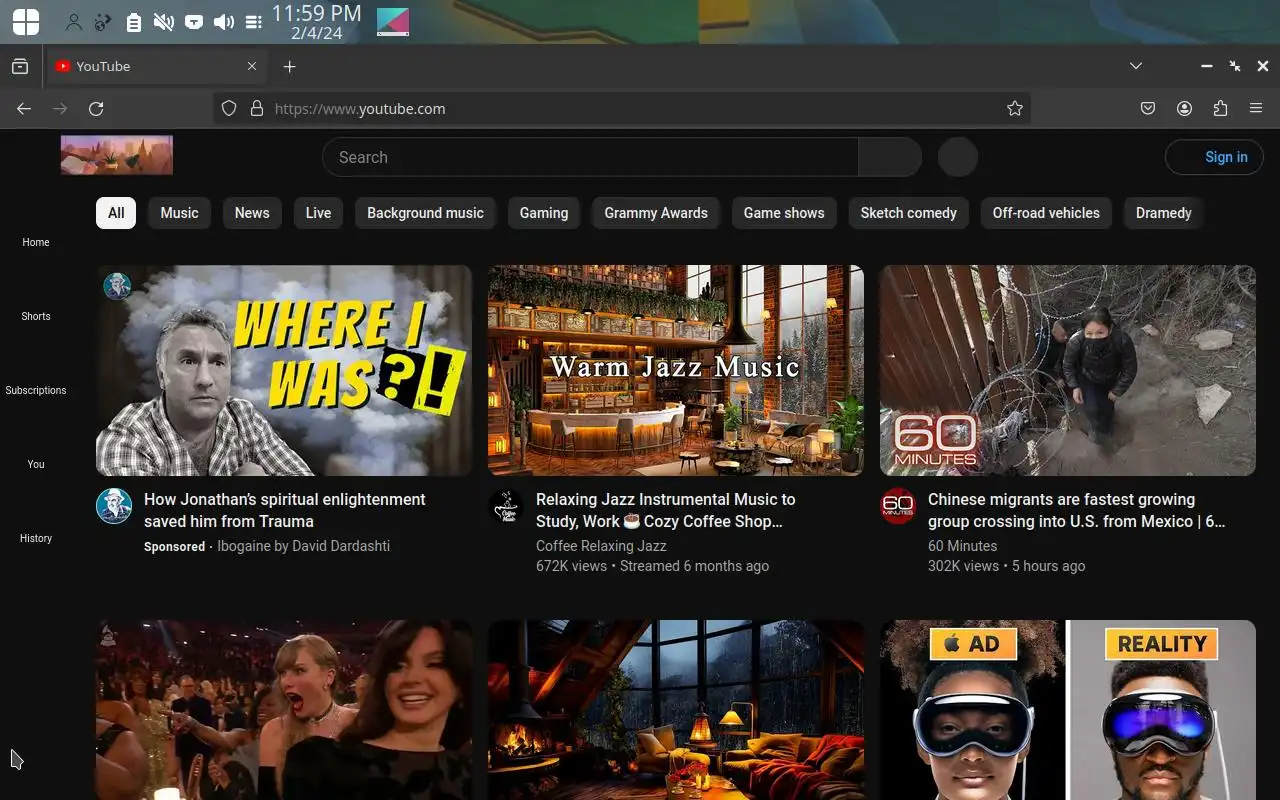
Task: Select the Grammy Awards chip
Action: coord(656,213)
